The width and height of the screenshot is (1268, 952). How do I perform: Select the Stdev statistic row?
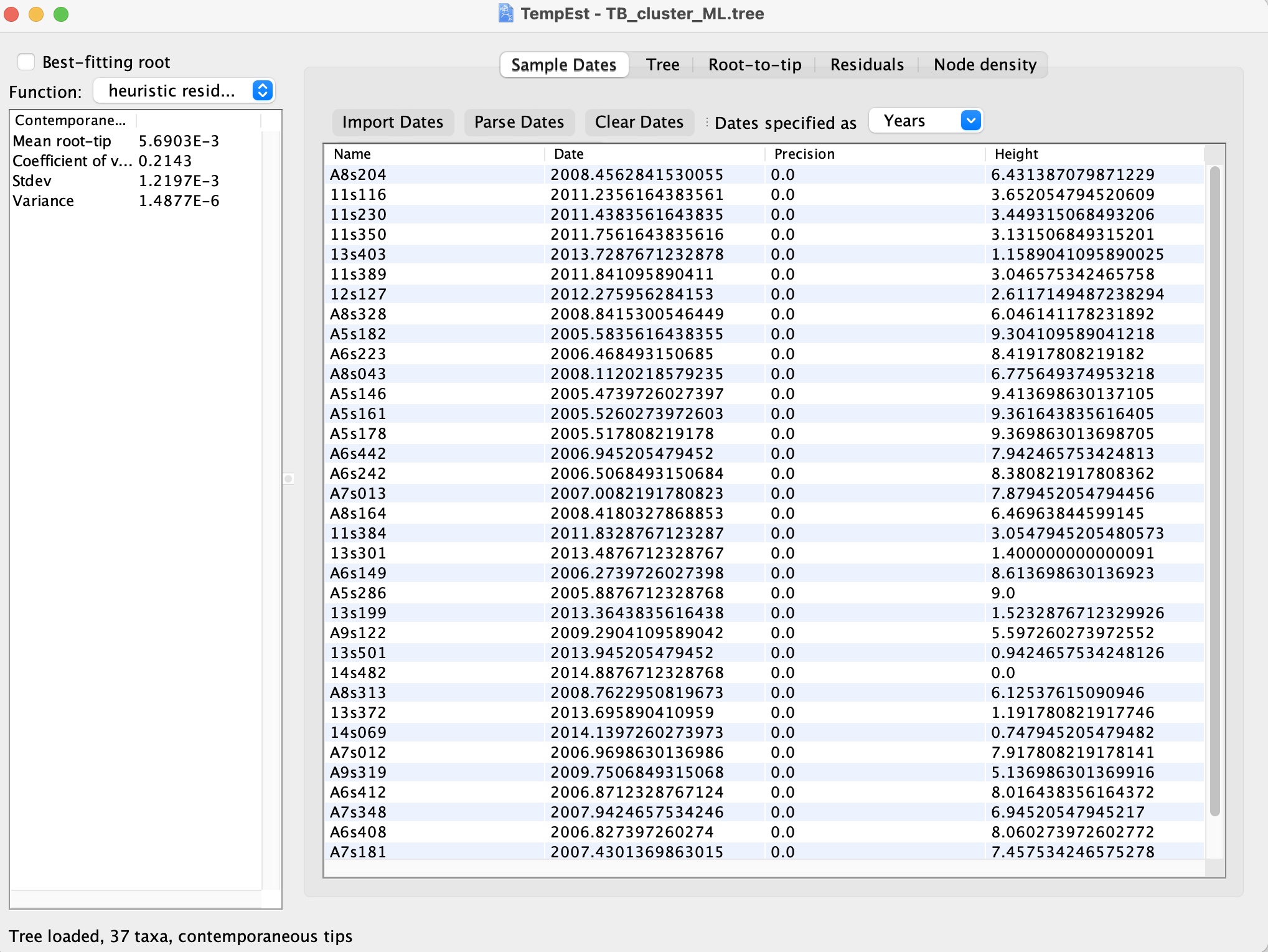click(x=136, y=181)
